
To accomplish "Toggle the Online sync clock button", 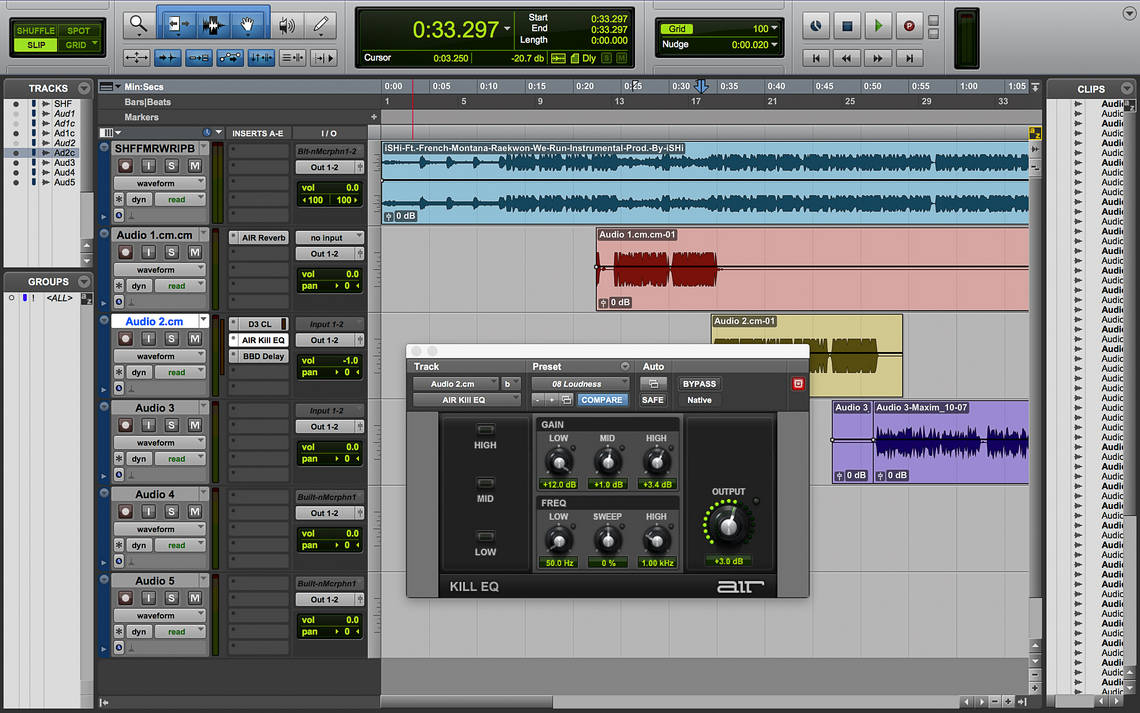I will coord(816,26).
